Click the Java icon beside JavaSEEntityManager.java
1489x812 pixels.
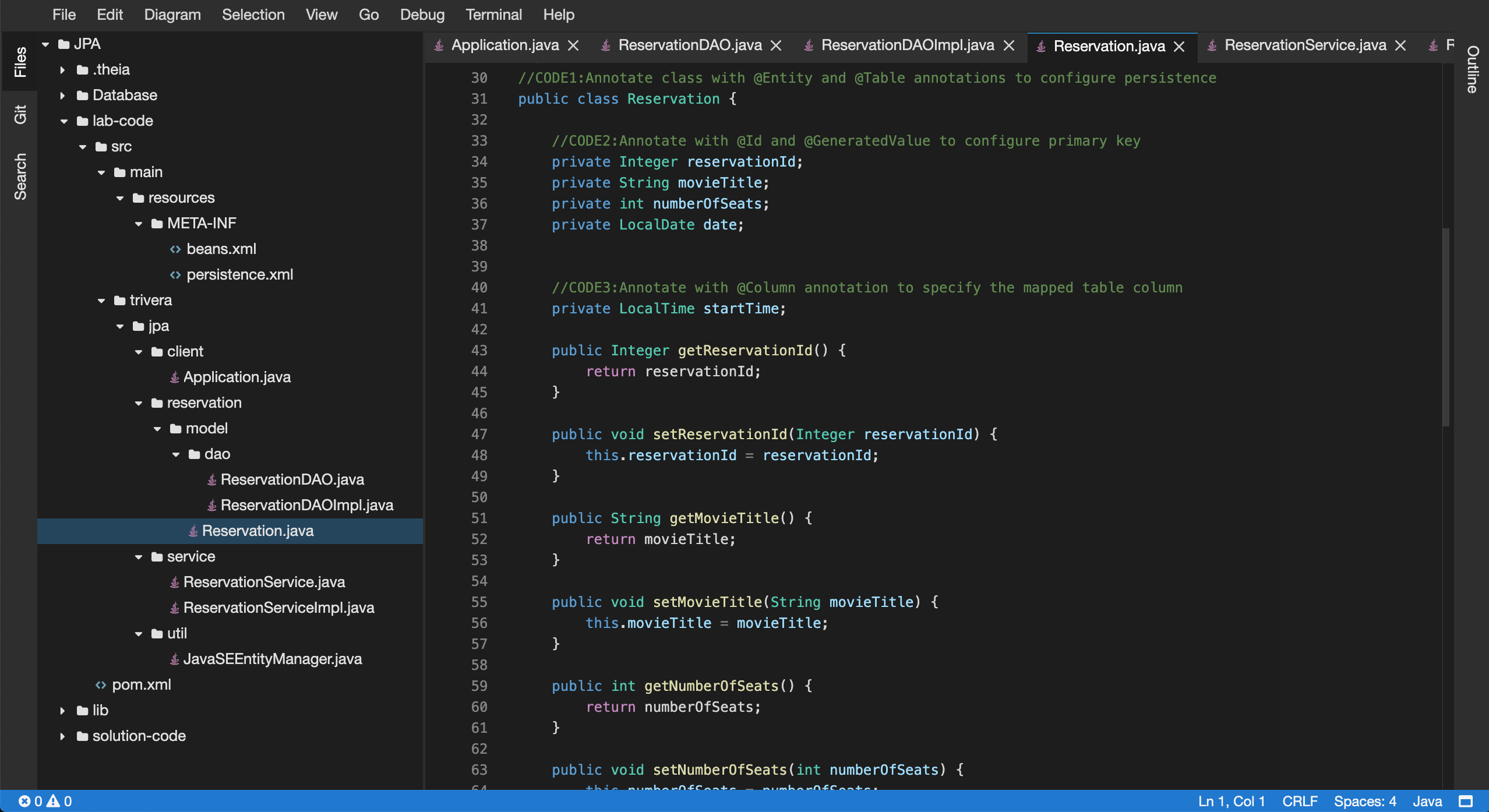coord(174,659)
